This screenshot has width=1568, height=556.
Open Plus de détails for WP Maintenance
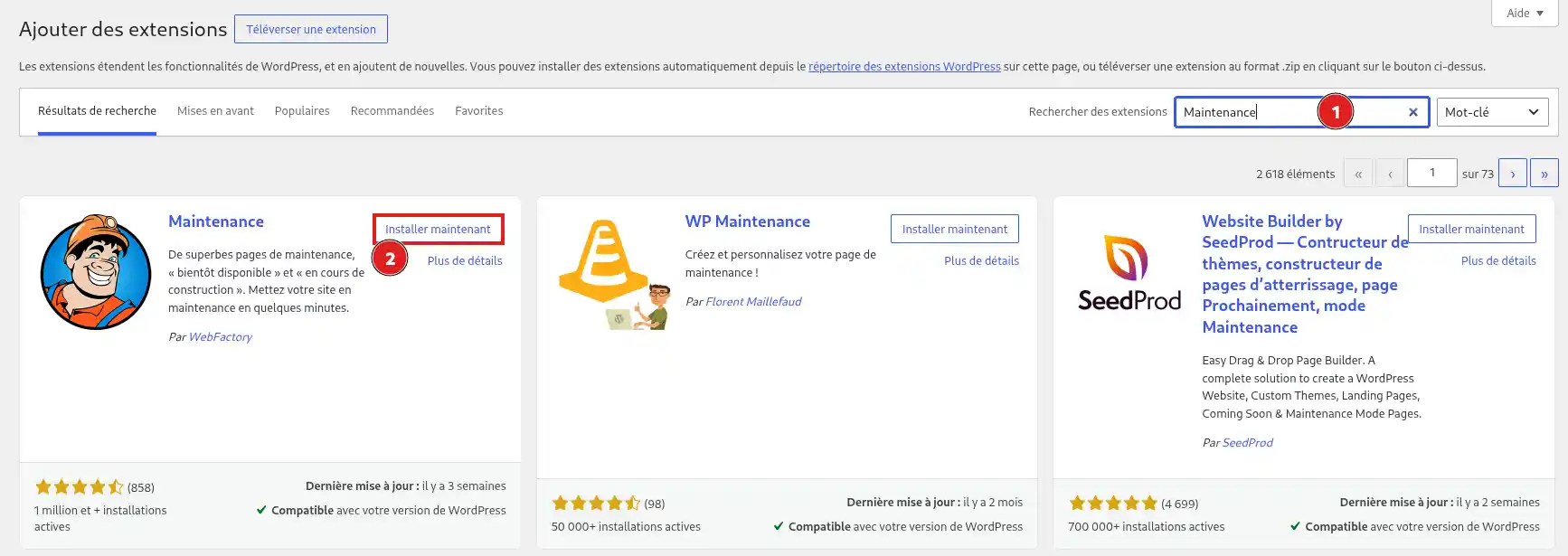[981, 260]
